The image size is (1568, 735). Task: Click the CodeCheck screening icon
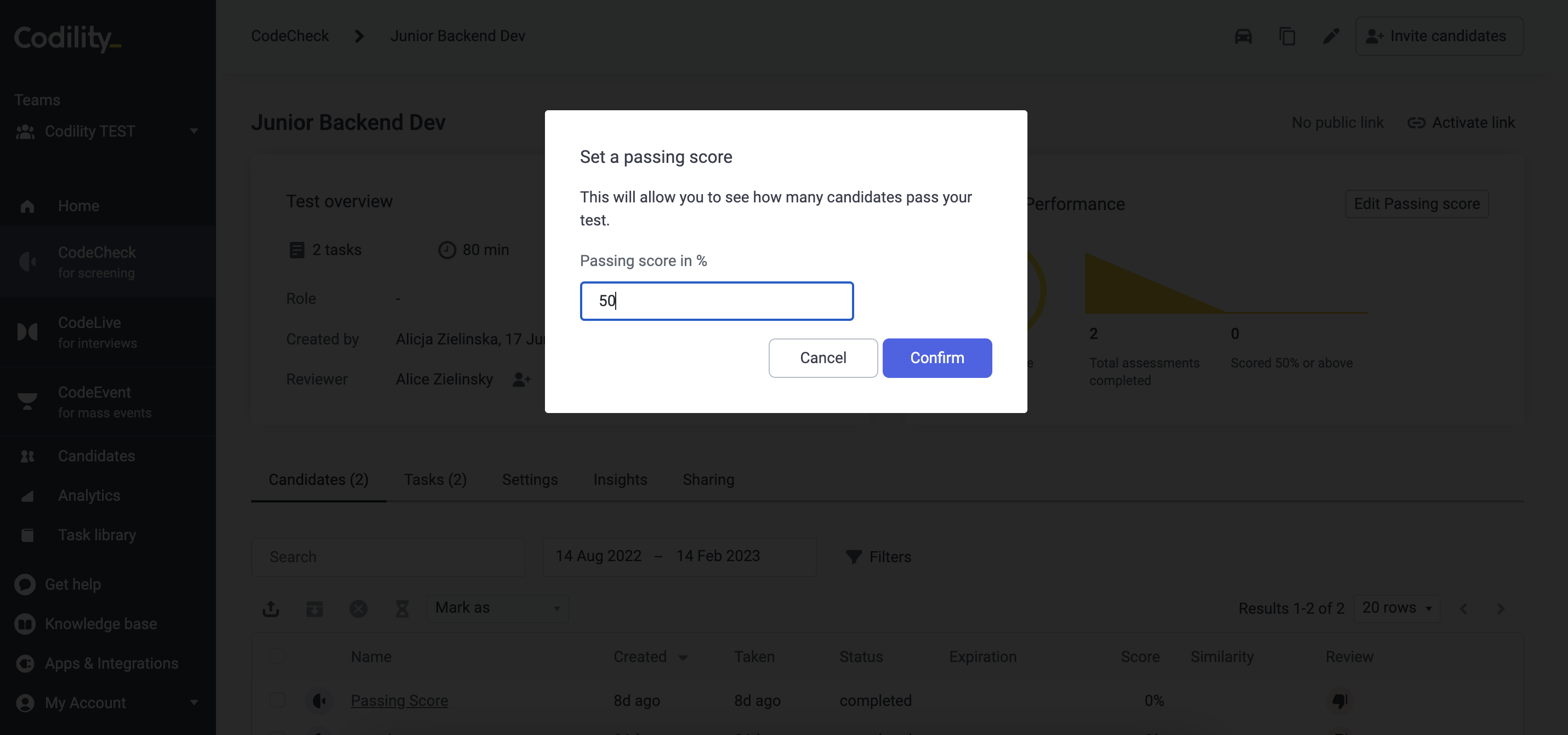coord(27,261)
